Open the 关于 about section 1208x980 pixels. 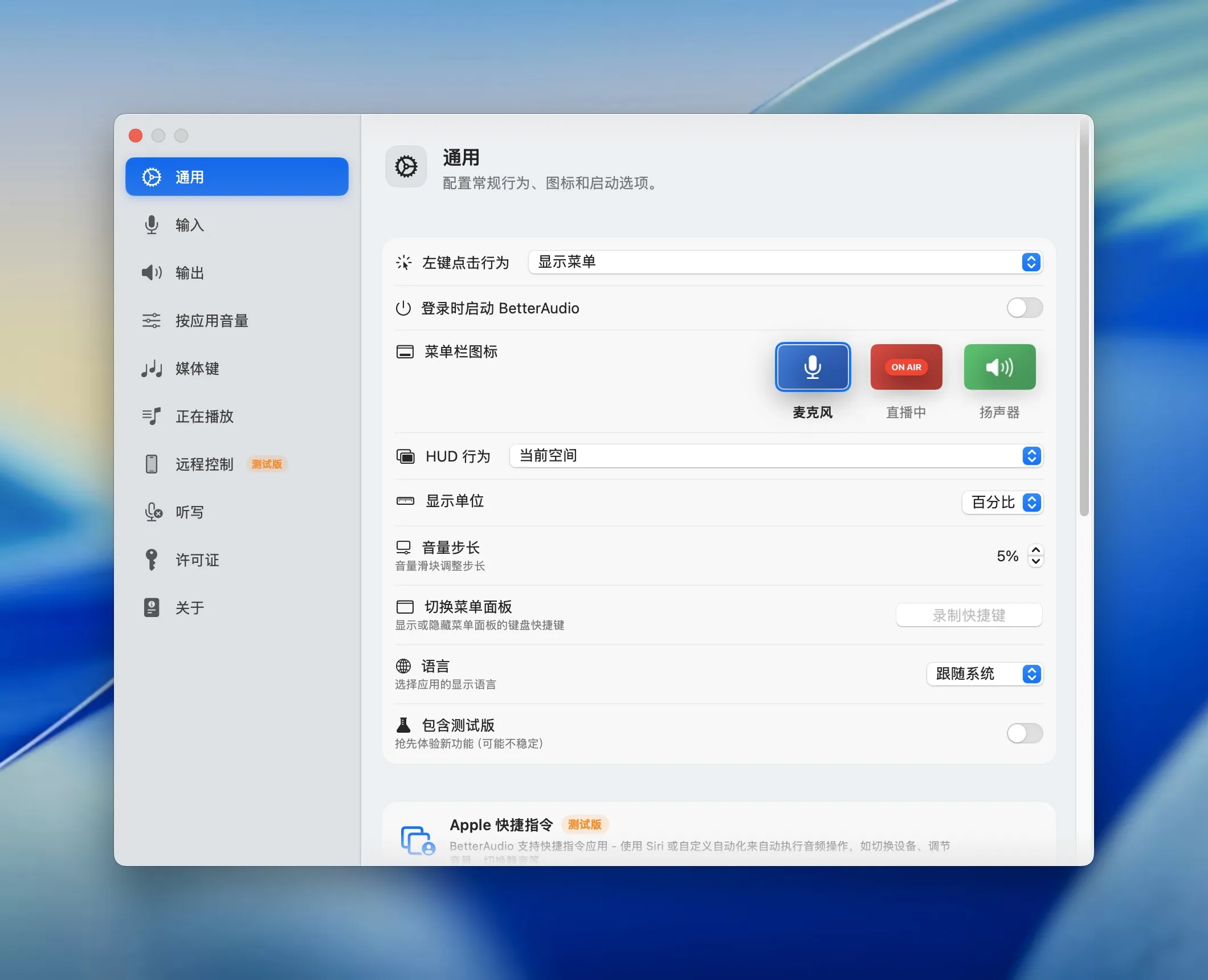(x=190, y=607)
